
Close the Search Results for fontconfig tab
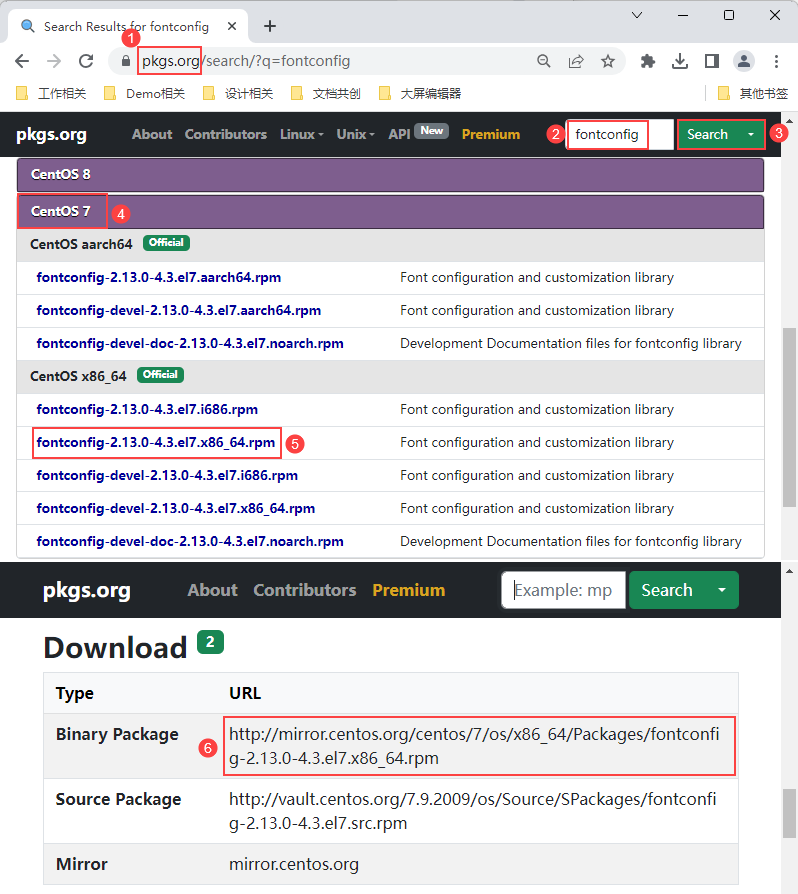click(232, 26)
